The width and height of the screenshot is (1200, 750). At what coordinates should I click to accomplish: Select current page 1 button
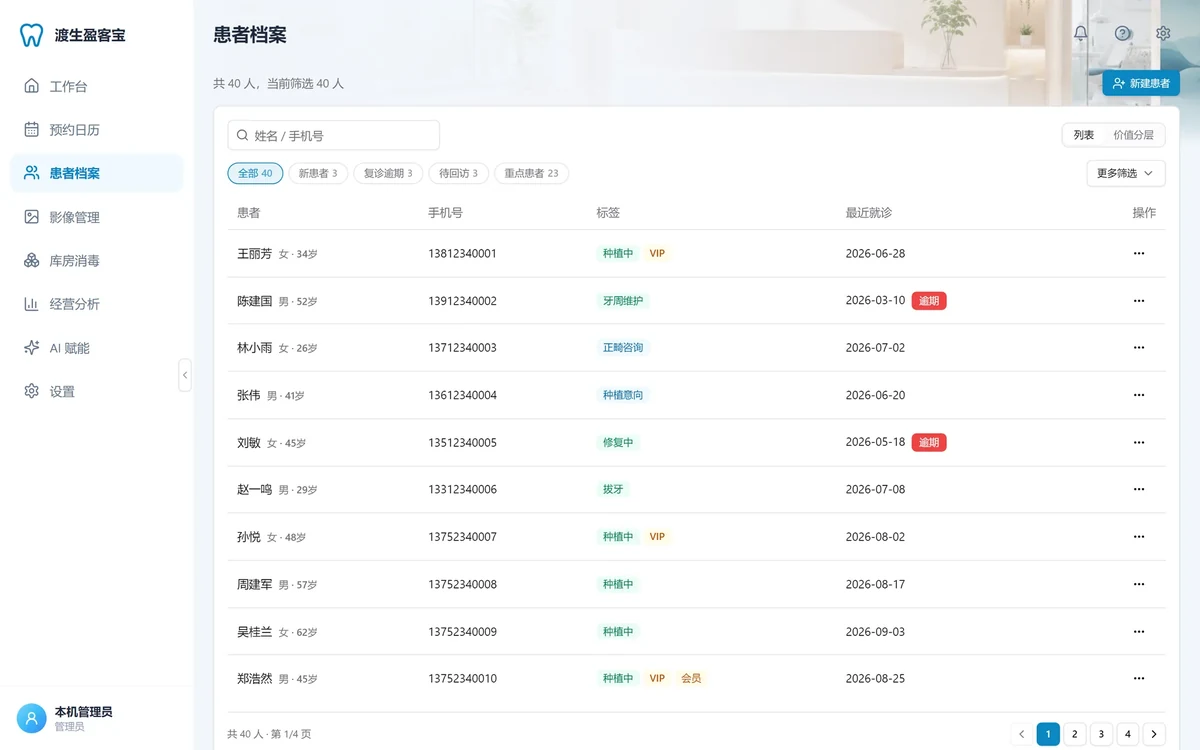[1048, 734]
